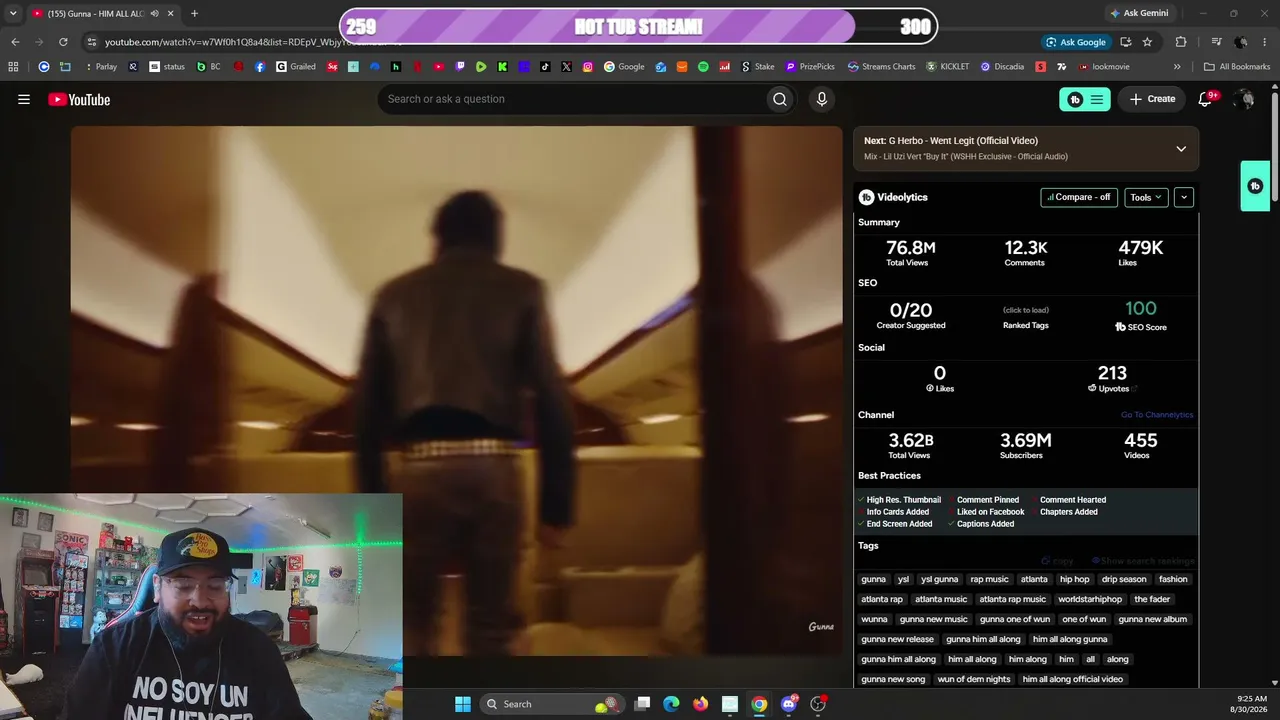Go to the YouTube home logo

79,99
